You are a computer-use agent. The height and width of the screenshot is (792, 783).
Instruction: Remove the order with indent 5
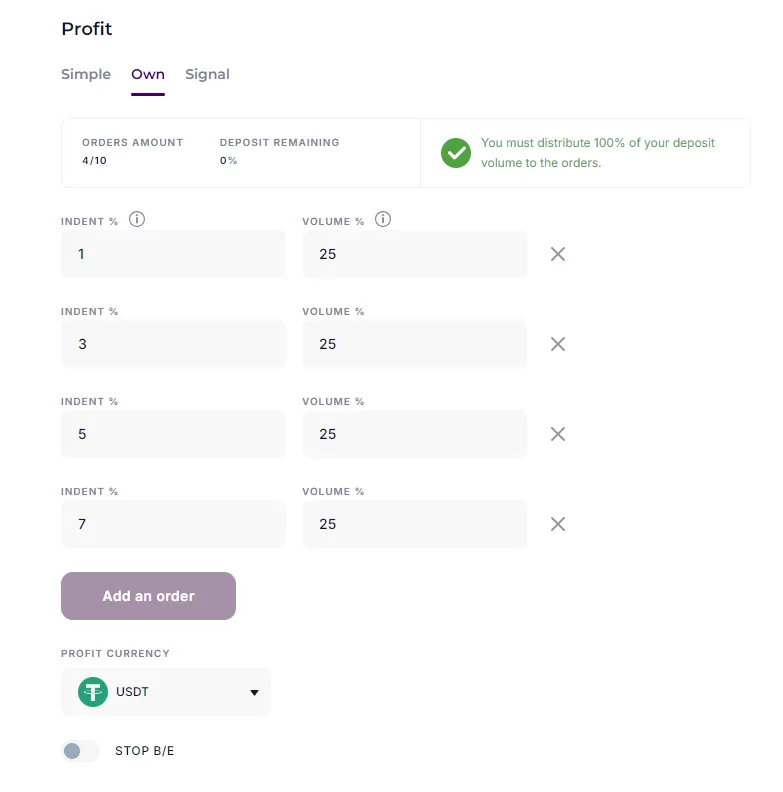tap(558, 434)
